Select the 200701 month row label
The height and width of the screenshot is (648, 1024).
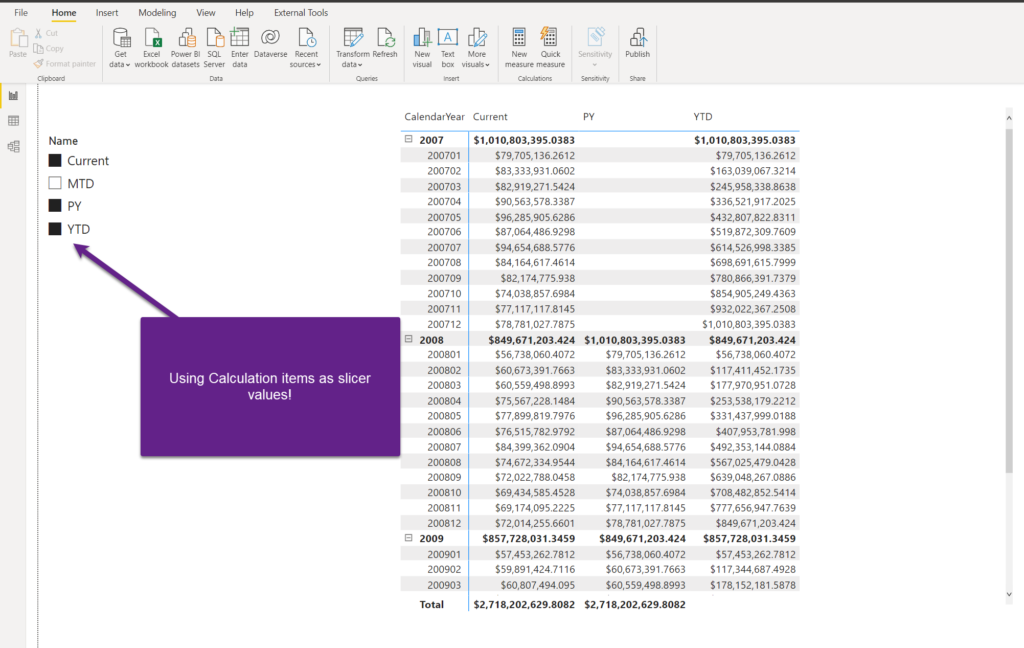point(444,155)
